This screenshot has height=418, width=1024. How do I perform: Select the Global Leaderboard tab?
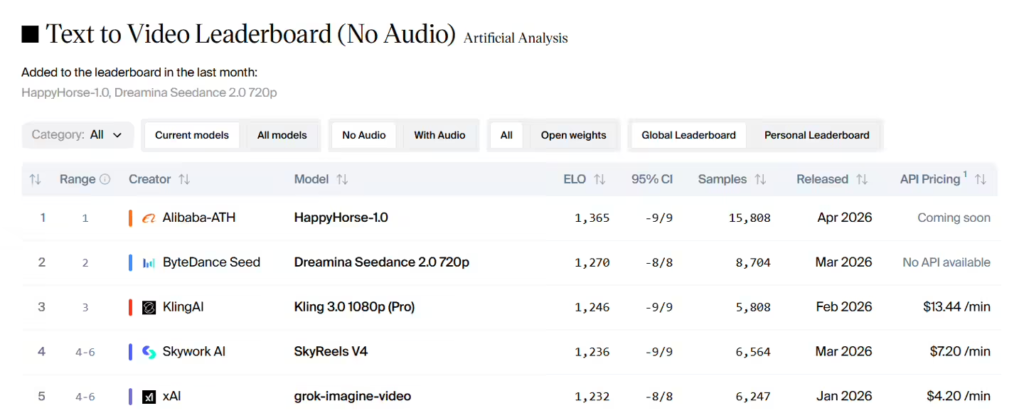[688, 135]
